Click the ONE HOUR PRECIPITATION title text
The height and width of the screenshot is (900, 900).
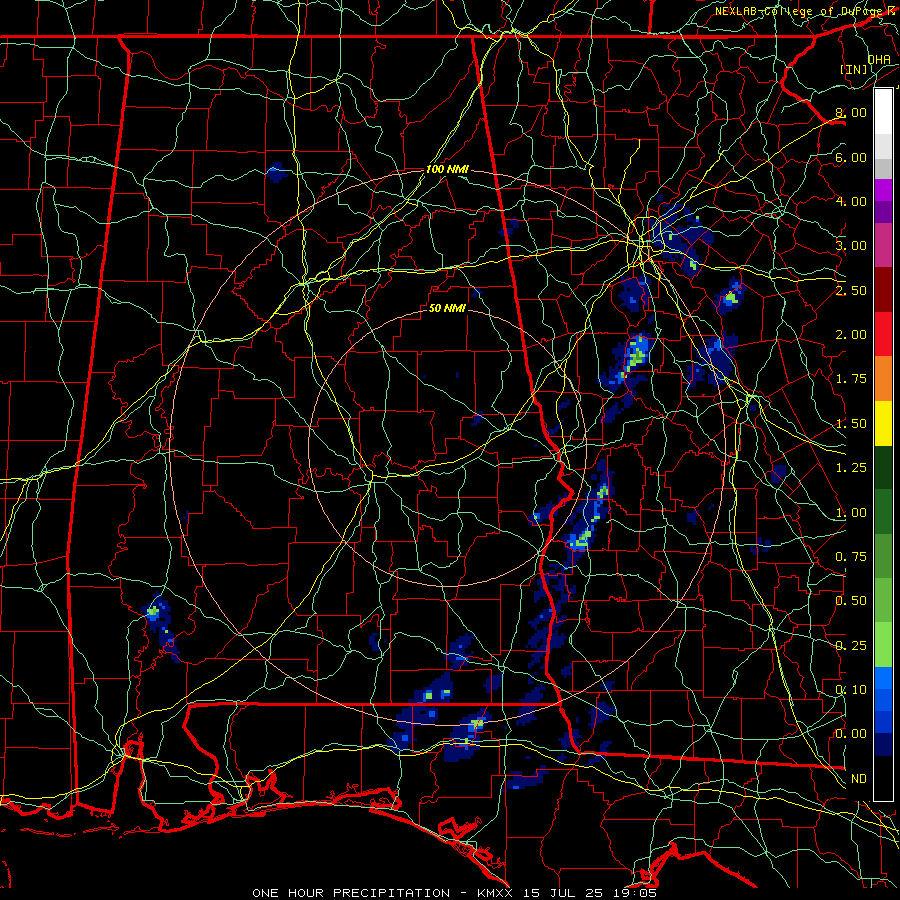tap(351, 893)
